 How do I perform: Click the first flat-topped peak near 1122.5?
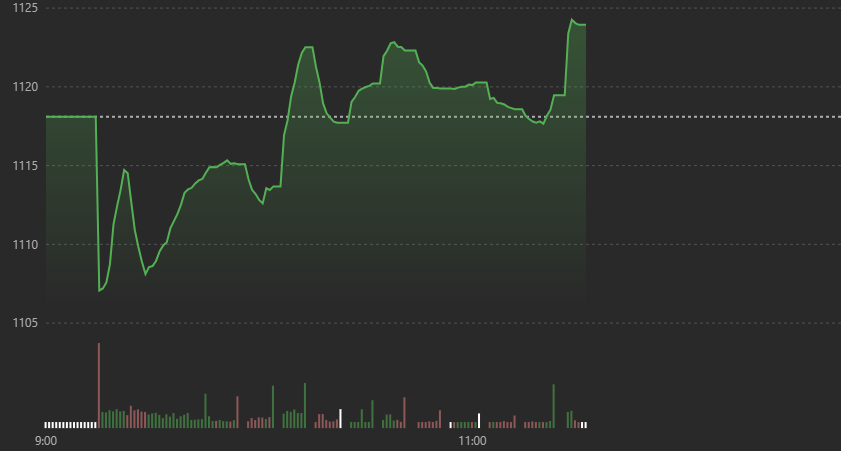307,47
